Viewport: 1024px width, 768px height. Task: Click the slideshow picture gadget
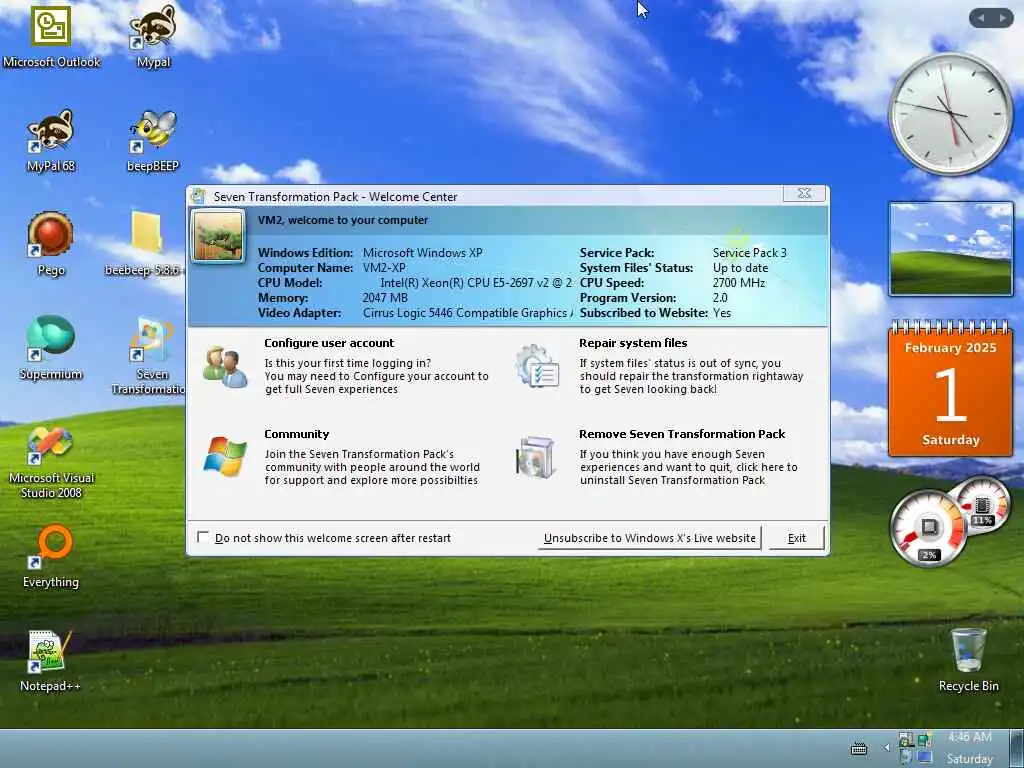pos(951,249)
